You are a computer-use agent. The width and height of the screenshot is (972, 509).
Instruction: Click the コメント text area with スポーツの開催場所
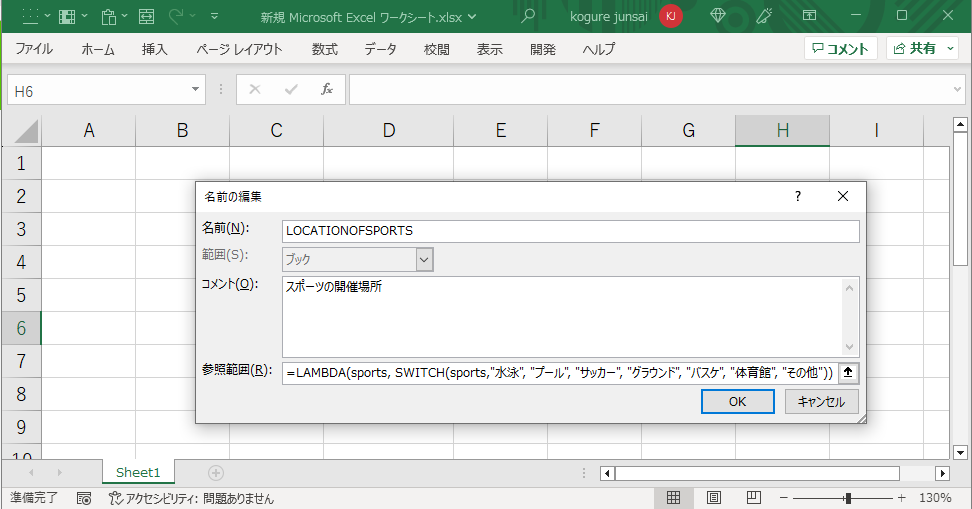(561, 317)
